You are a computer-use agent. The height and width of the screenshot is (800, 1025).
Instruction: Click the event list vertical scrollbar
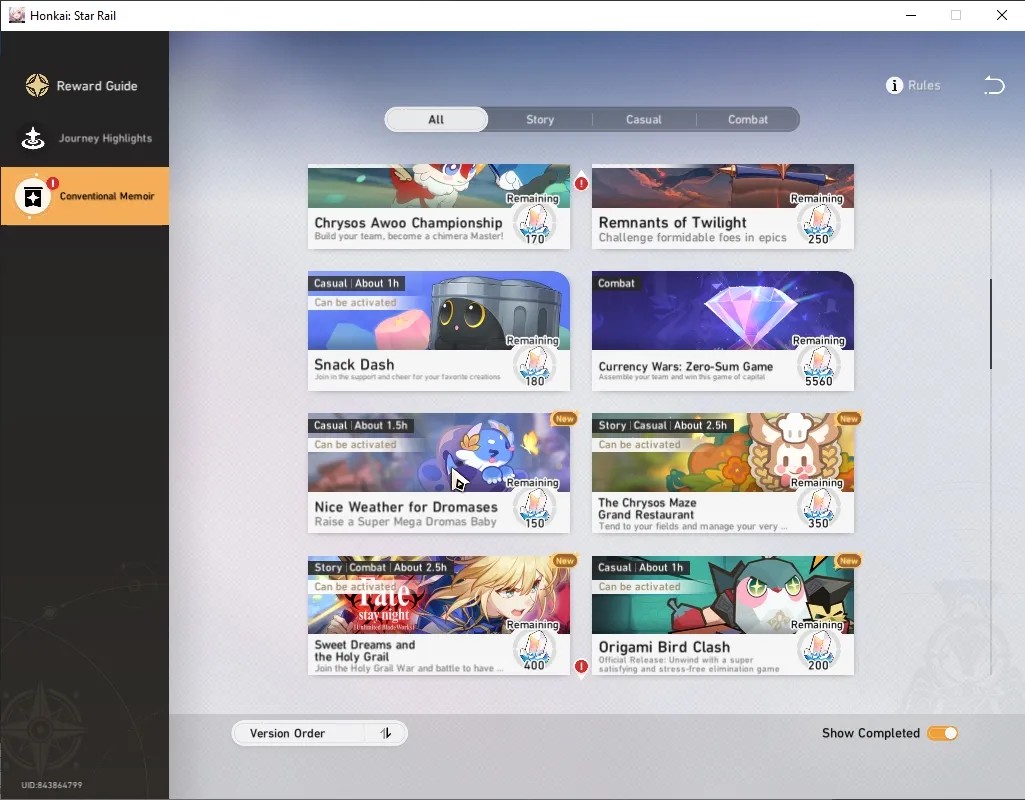(991, 324)
